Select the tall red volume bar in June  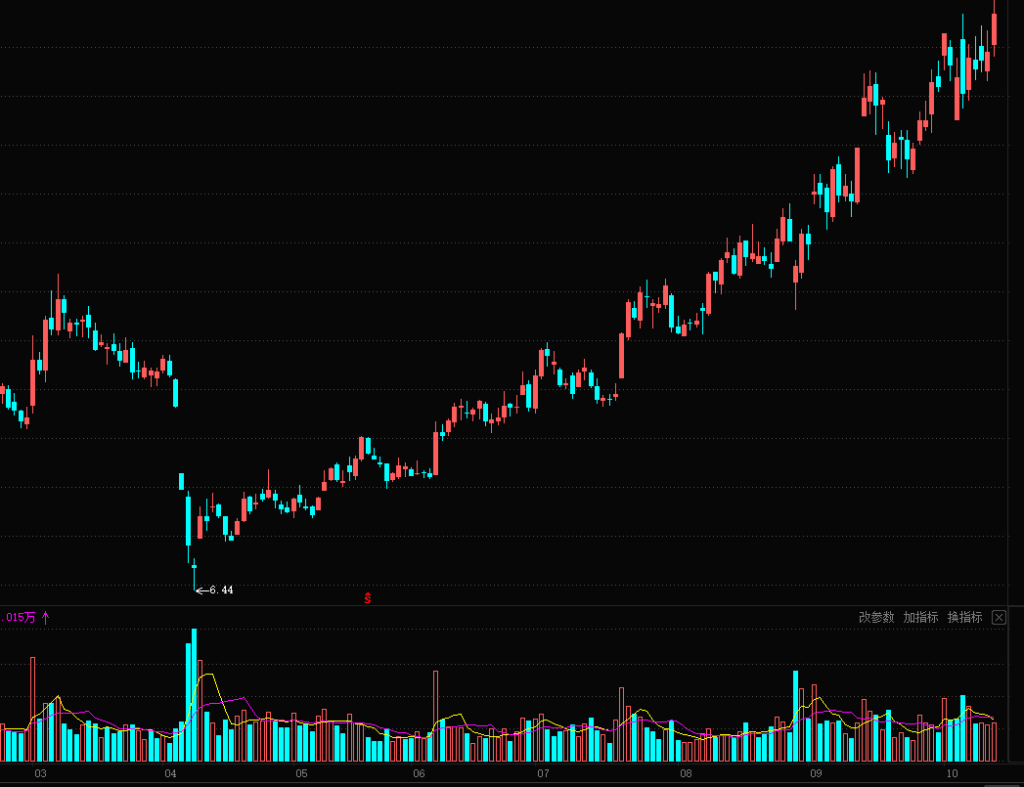click(x=436, y=715)
